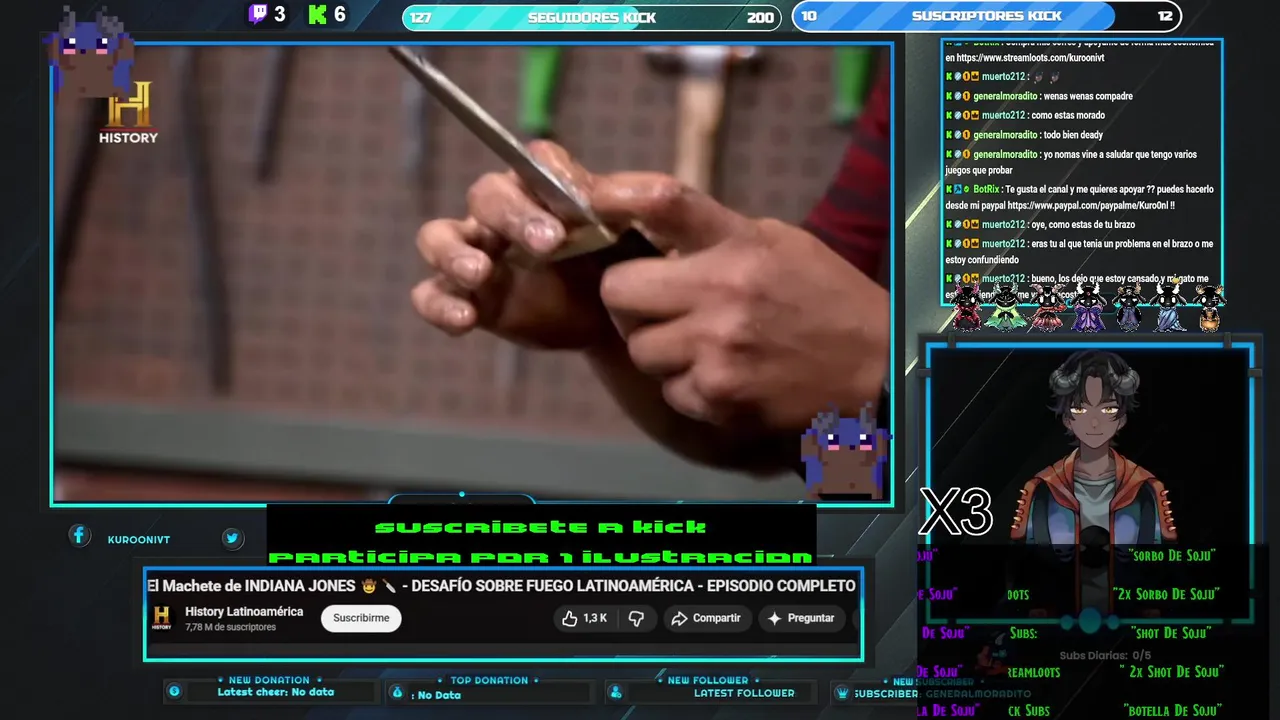The image size is (1280, 720).
Task: Click the BotRix username in the chat
Action: point(986,189)
